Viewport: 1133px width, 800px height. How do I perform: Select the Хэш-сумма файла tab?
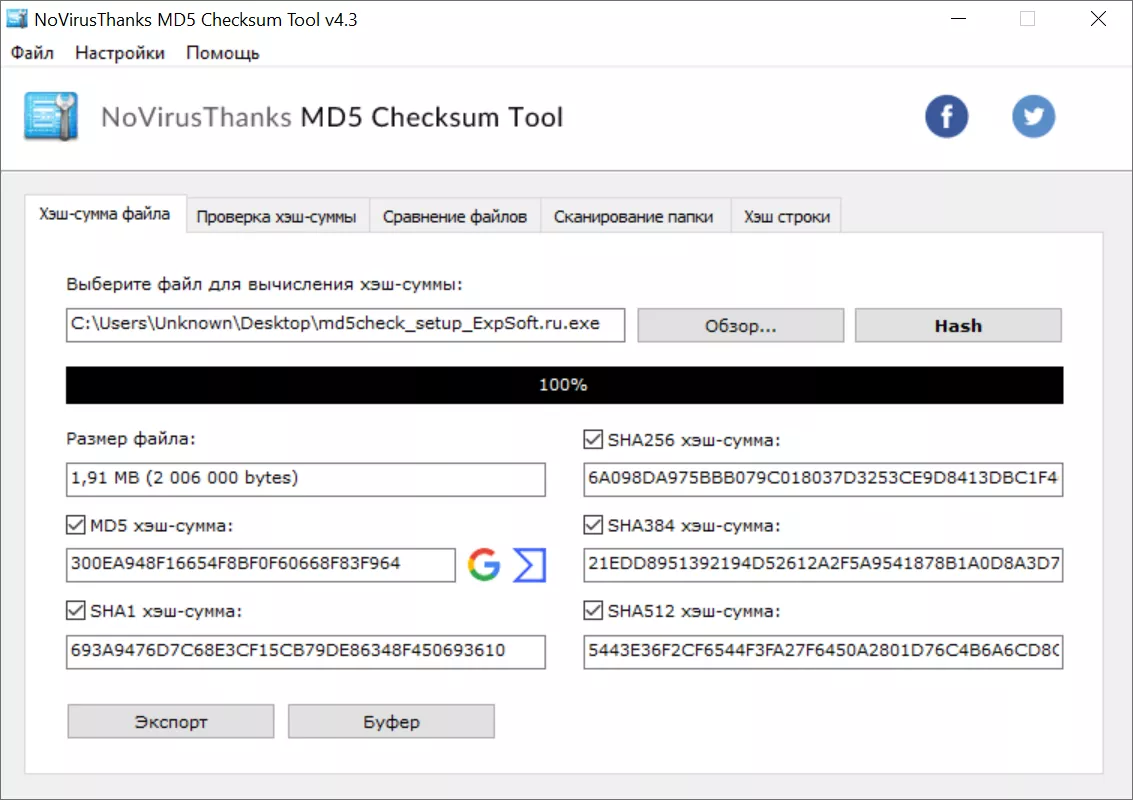[105, 214]
